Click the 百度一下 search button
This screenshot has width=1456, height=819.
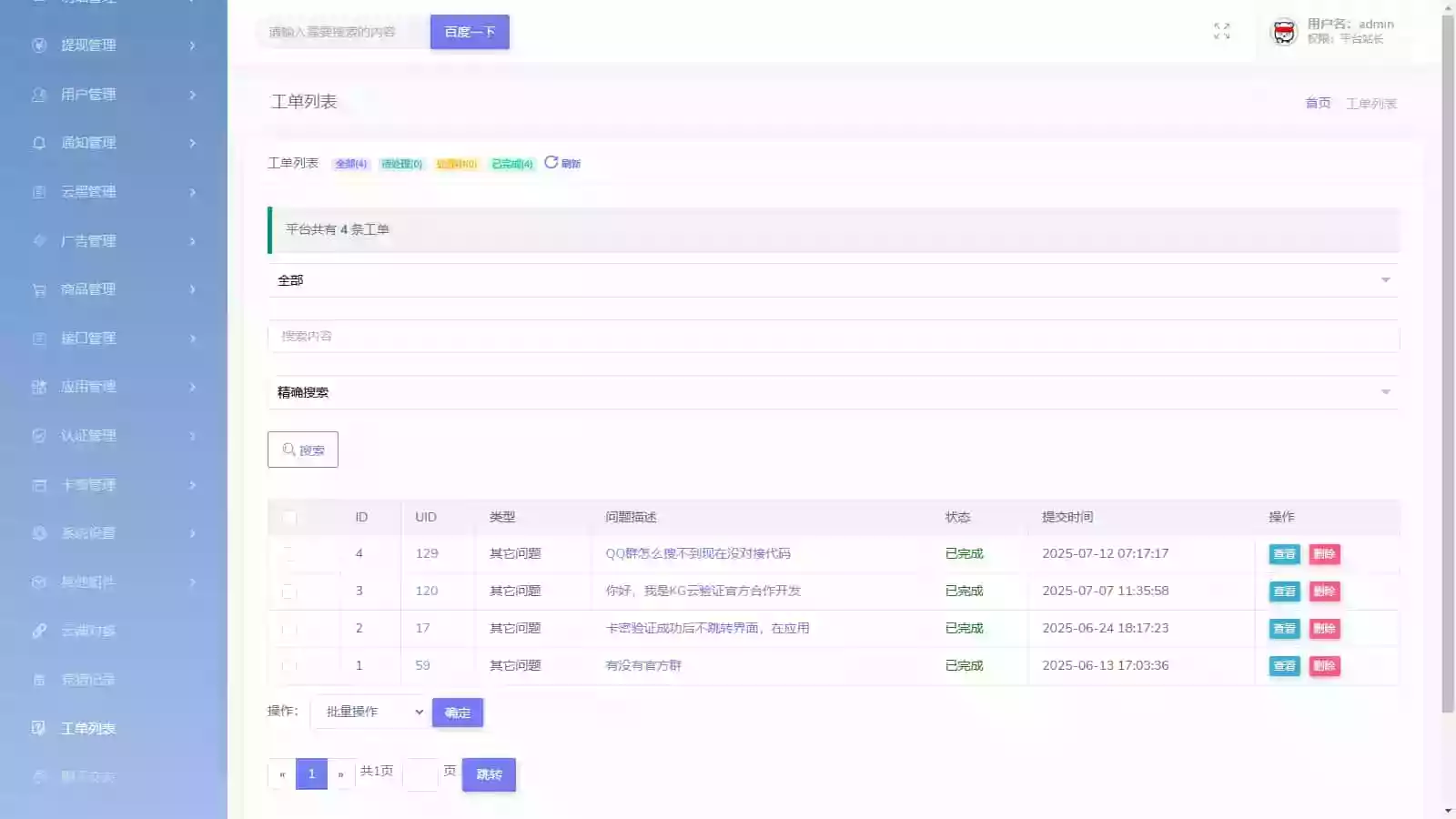click(470, 32)
